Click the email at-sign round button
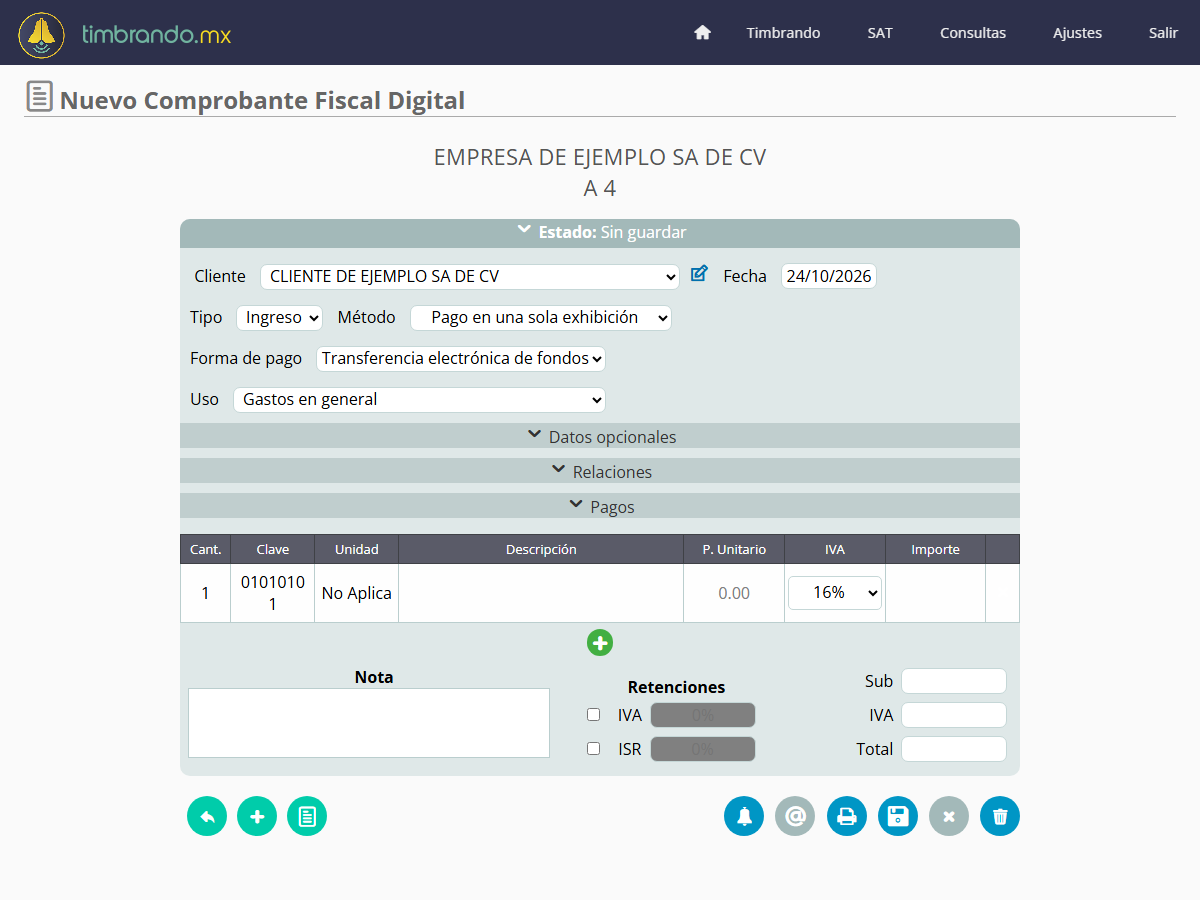Screen dimensions: 1200x900 click(795, 817)
